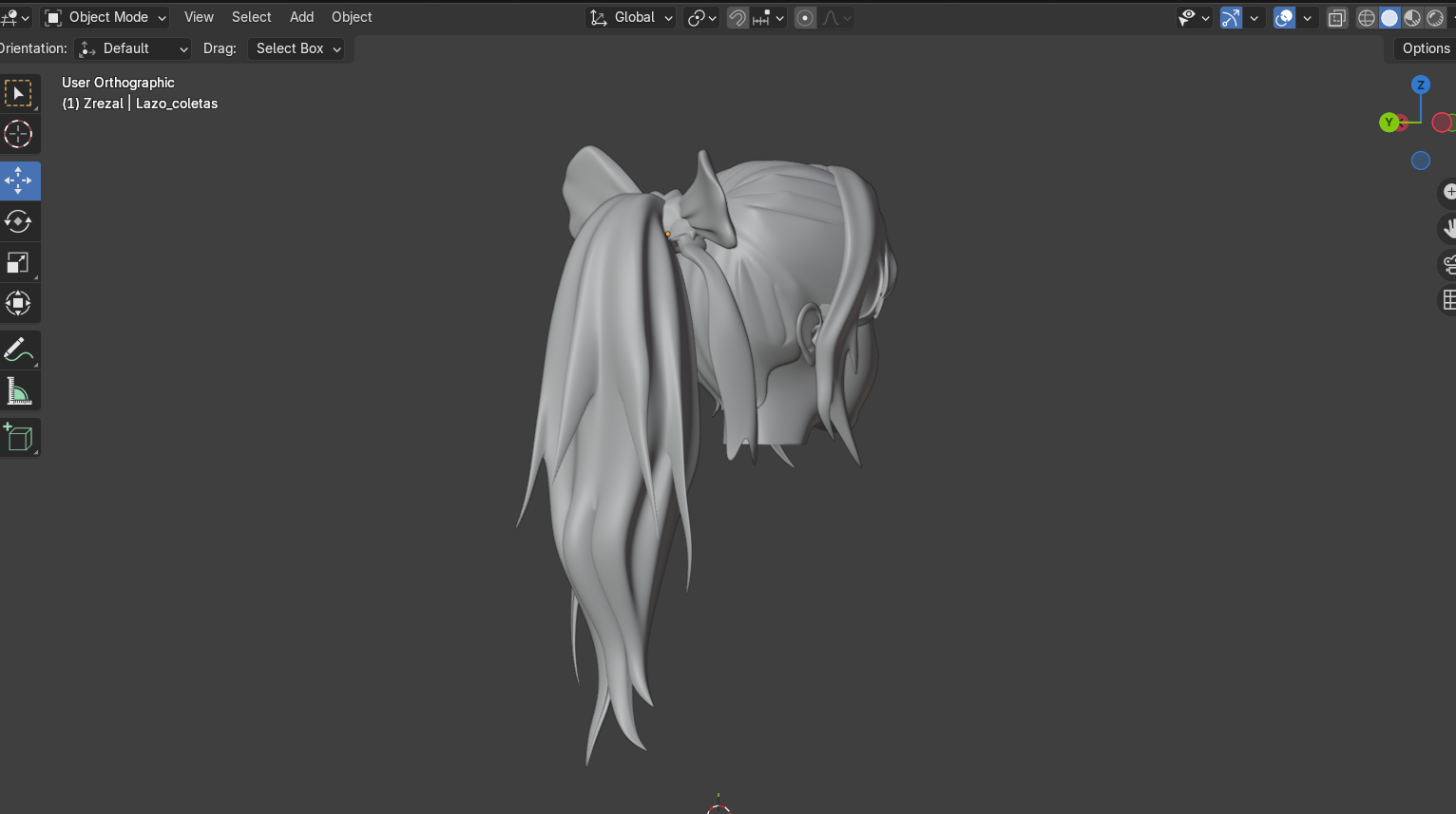
Task: Select the Add Cube tool
Action: click(18, 437)
